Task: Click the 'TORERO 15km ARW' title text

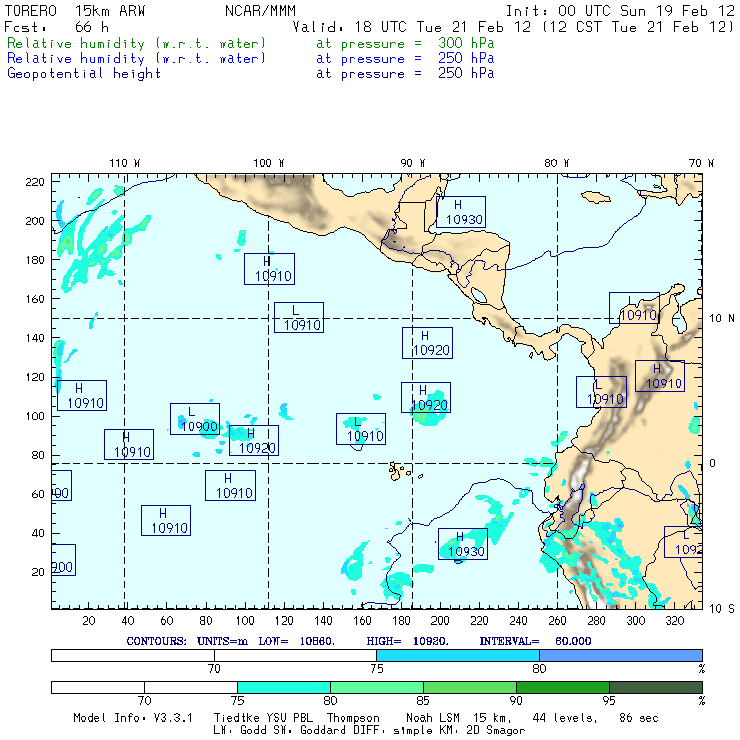Action: 75,11
